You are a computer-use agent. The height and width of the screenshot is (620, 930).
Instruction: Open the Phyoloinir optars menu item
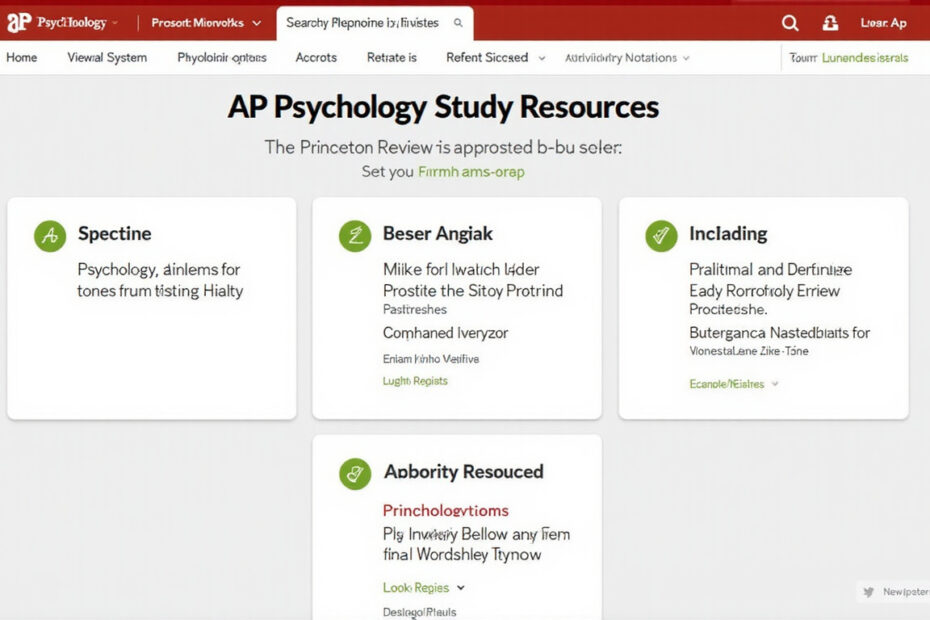tap(222, 58)
